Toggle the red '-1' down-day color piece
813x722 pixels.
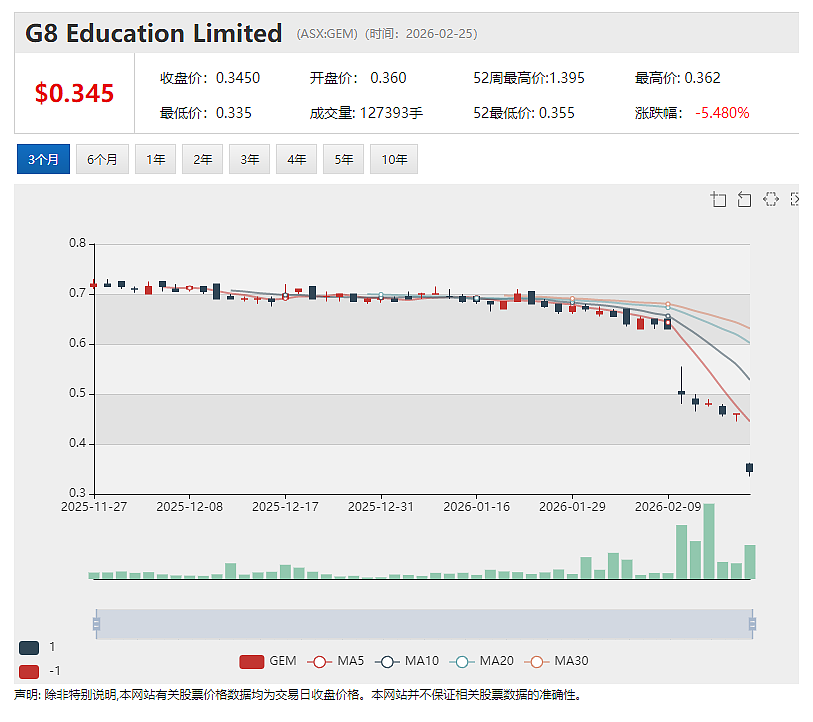pyautogui.click(x=29, y=672)
